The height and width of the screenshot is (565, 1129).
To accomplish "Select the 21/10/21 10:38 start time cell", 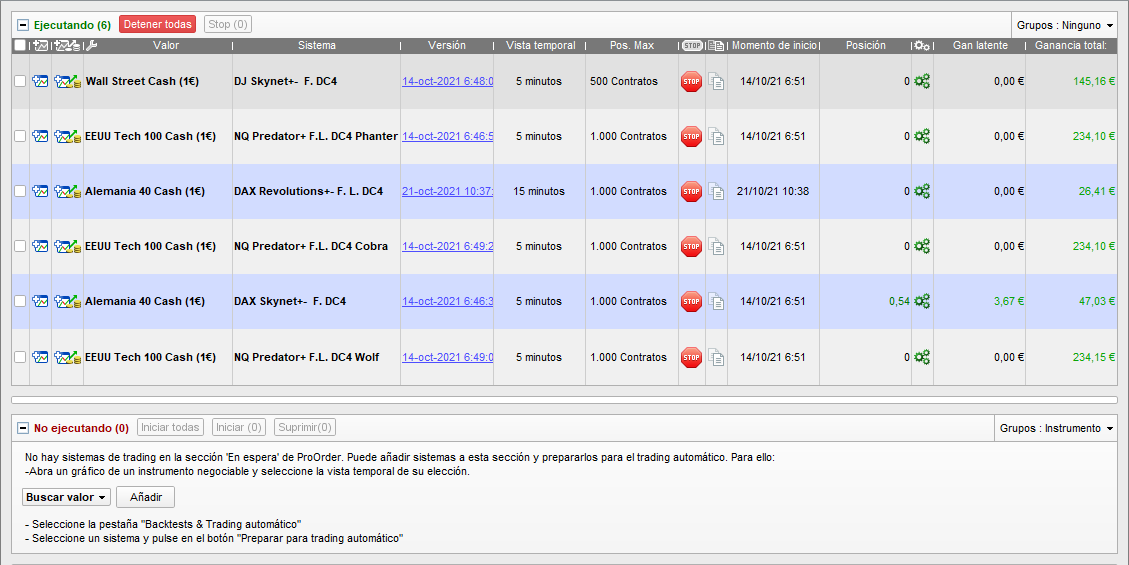I will [x=773, y=191].
